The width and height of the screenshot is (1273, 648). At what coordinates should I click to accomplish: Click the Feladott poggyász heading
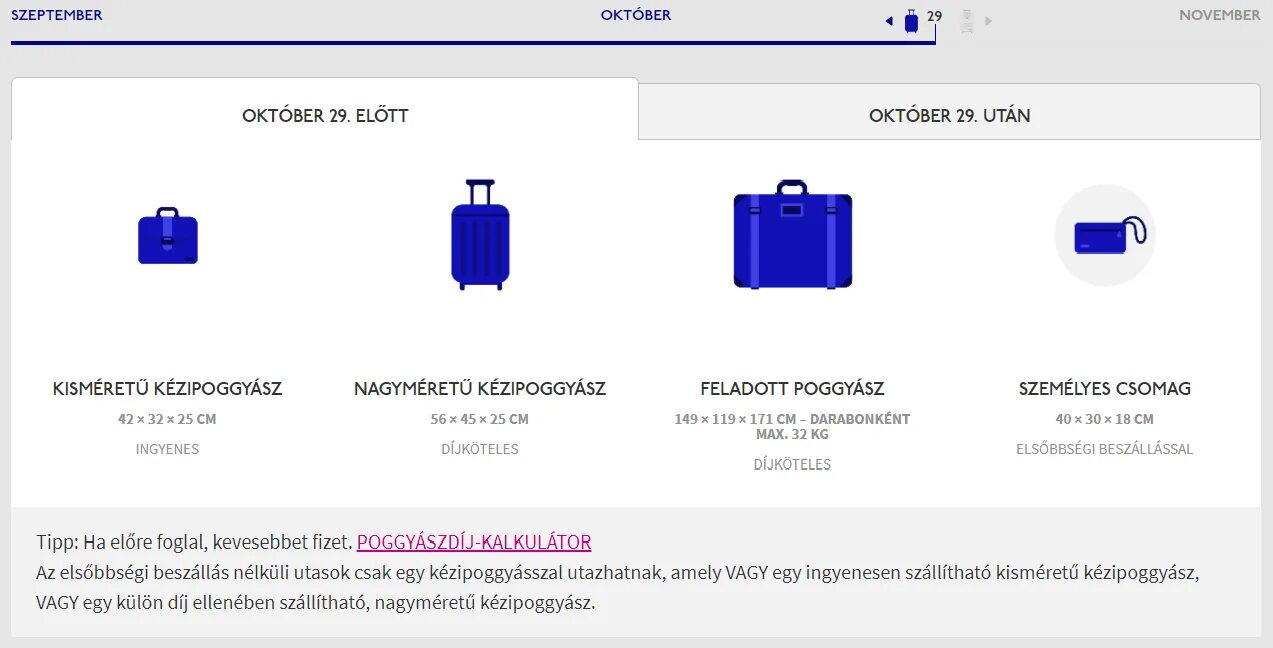(792, 388)
